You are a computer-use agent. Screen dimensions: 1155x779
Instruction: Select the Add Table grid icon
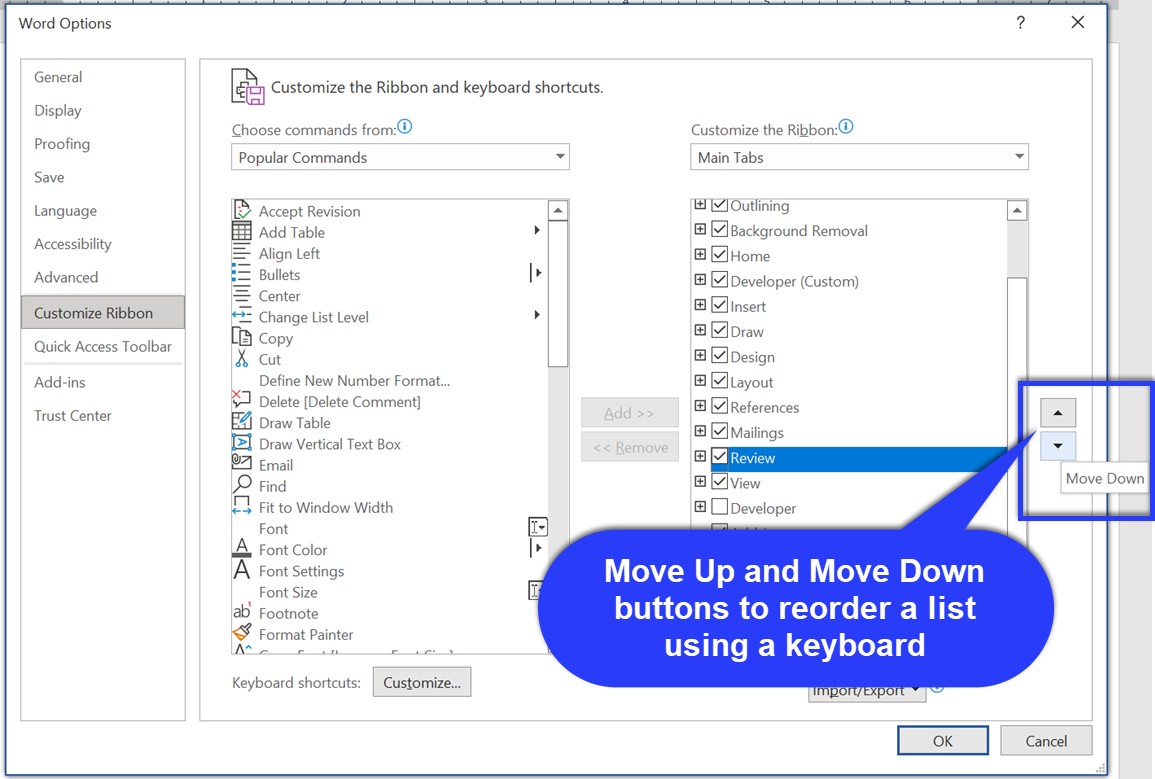tap(242, 232)
